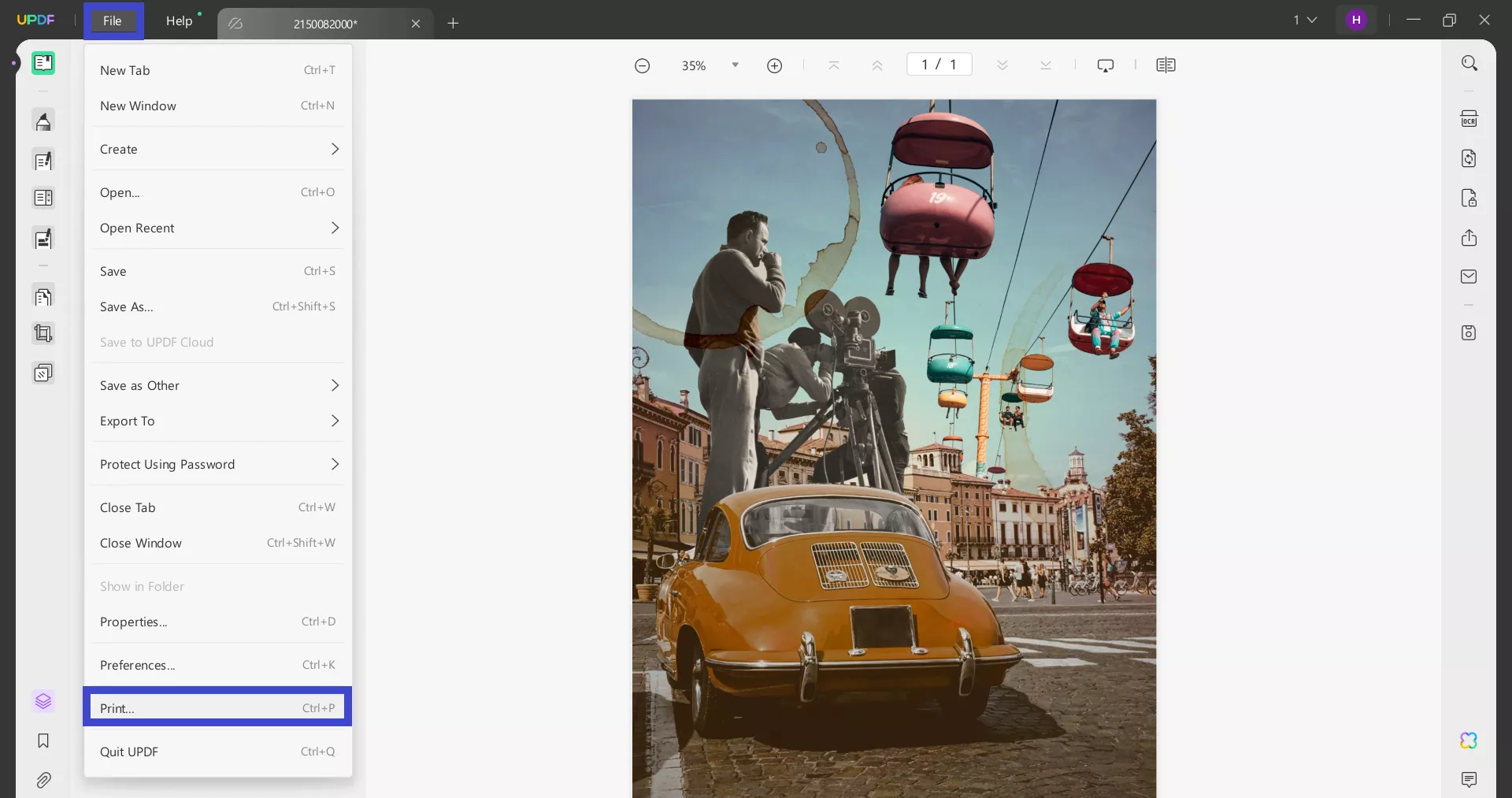Screen dimensions: 1512x798
Task: Click the page number input field
Action: click(x=939, y=65)
